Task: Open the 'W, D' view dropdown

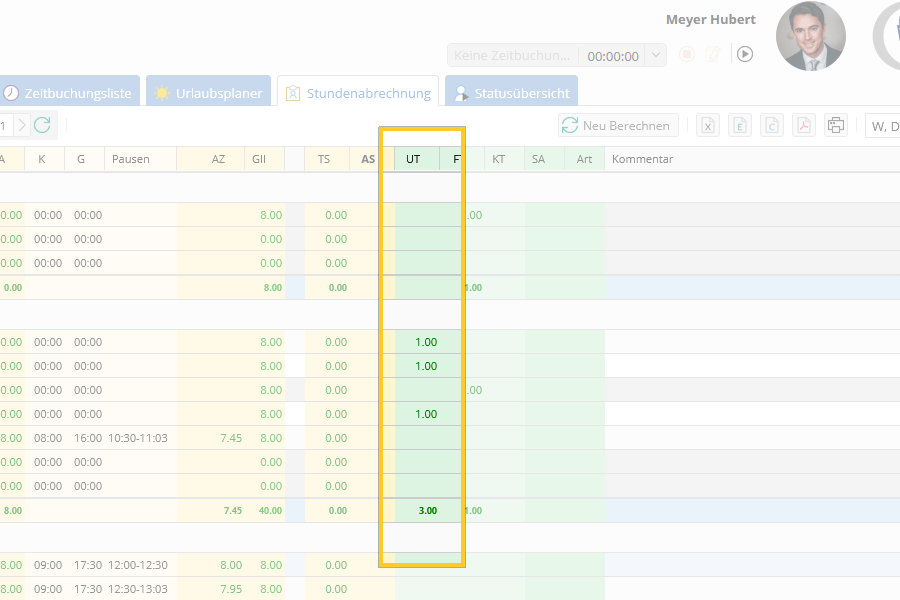Action: [x=882, y=125]
